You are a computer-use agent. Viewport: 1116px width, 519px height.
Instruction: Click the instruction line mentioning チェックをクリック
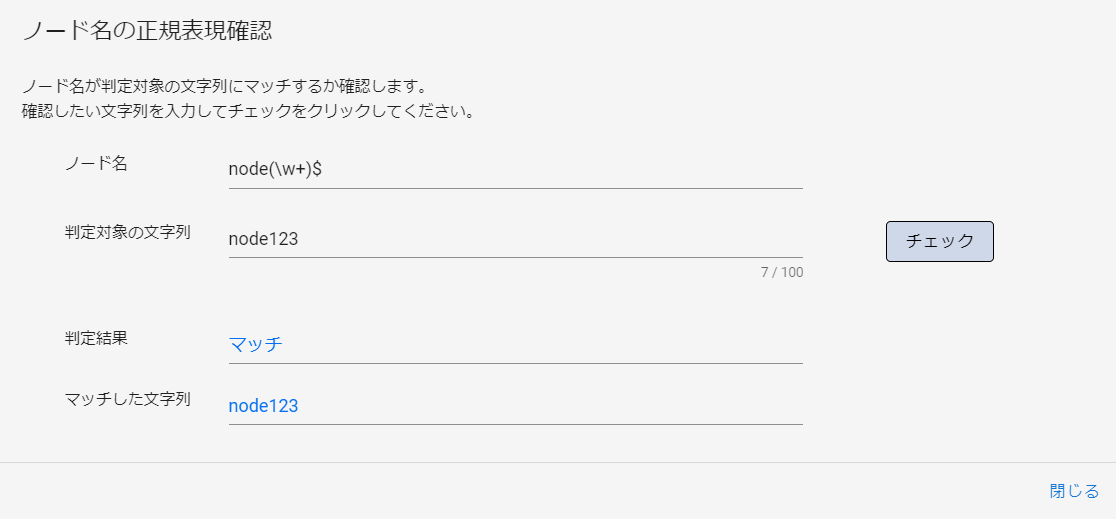click(x=248, y=111)
